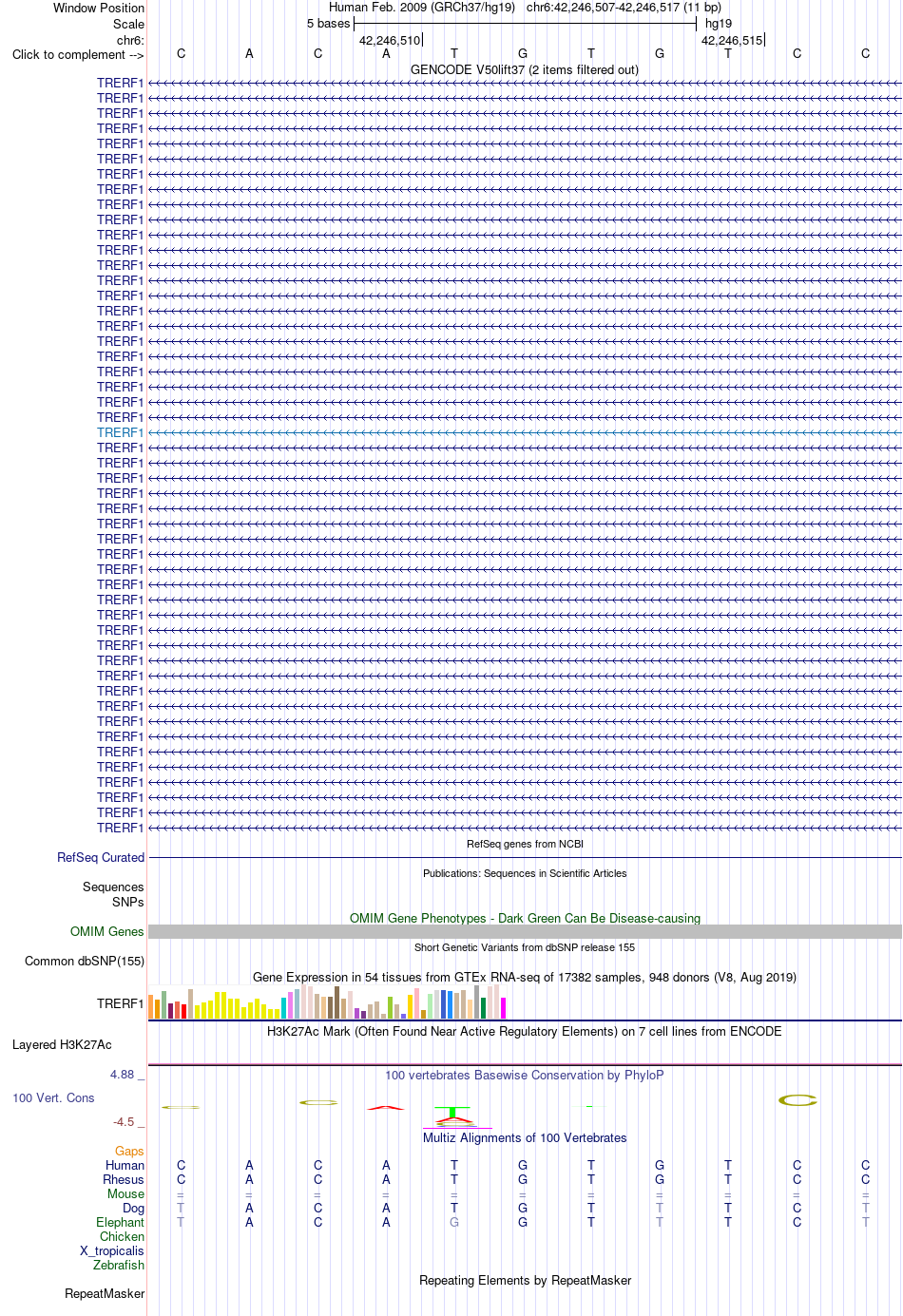Select the 'Elephant' alignment row label

click(120, 1222)
